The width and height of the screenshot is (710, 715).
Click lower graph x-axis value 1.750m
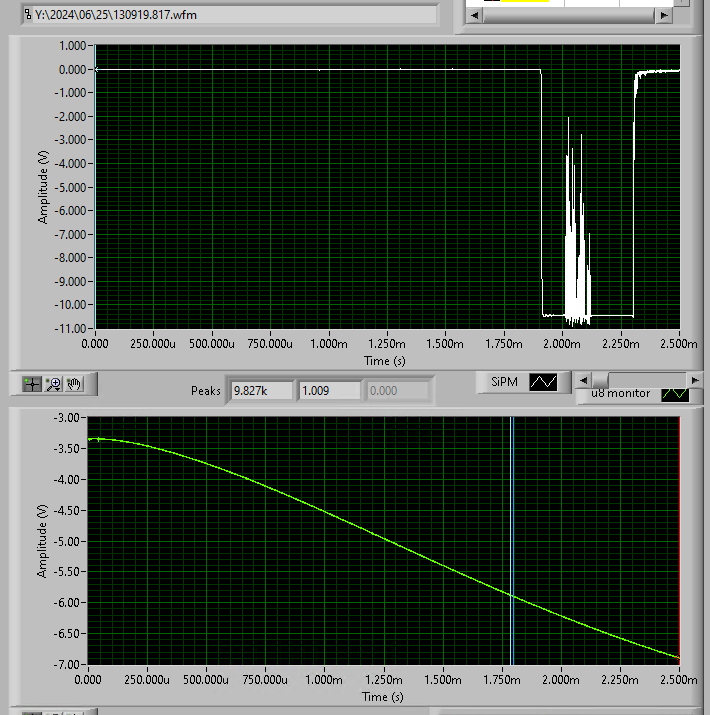[x=502, y=680]
